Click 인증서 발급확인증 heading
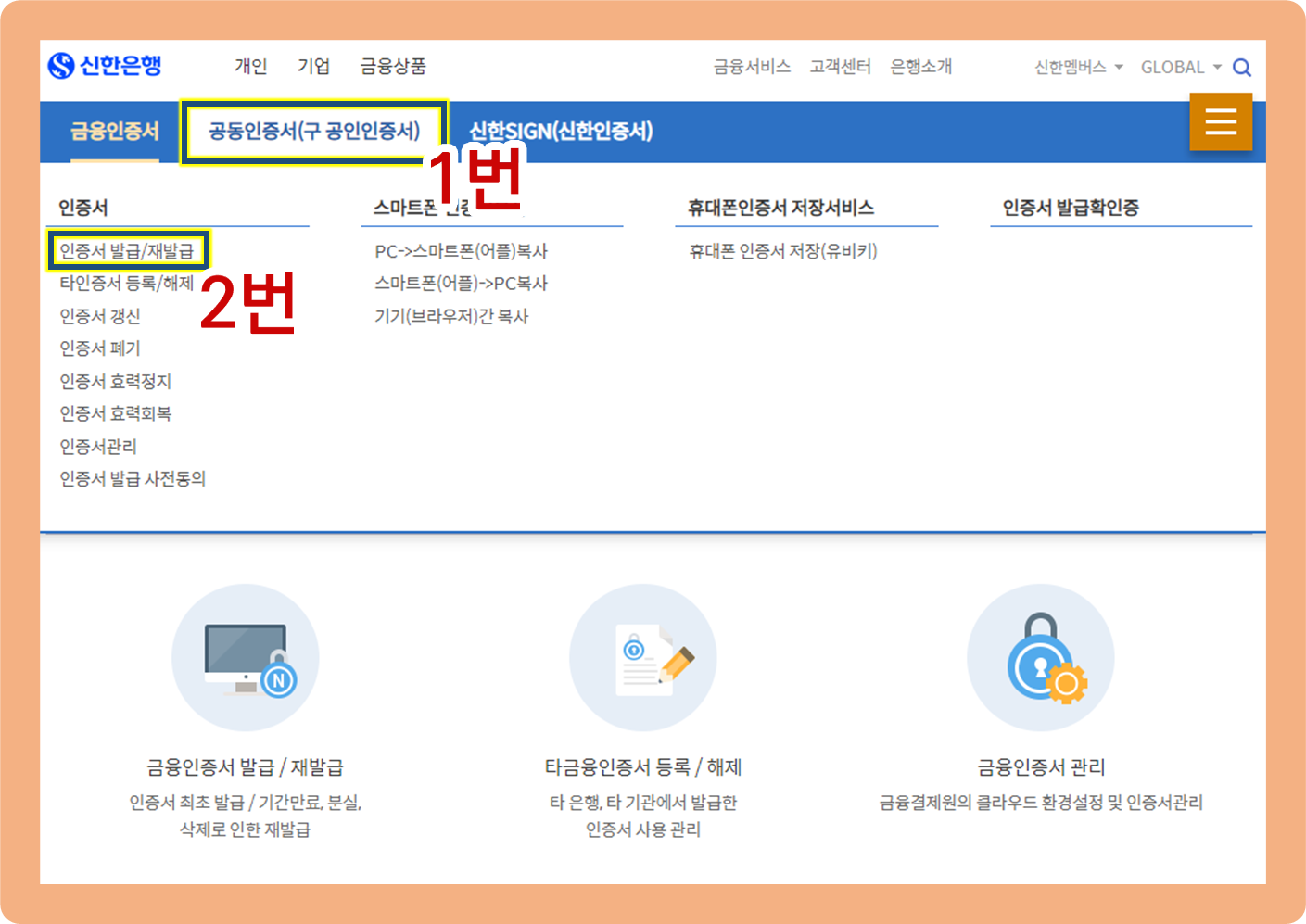Screen dimensions: 1306x924 point(1071,208)
